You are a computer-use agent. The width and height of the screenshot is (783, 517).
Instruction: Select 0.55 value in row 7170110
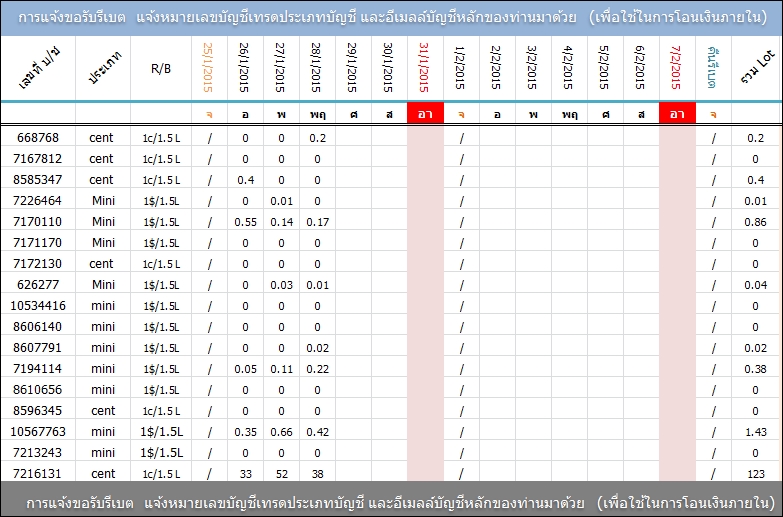(x=245, y=222)
